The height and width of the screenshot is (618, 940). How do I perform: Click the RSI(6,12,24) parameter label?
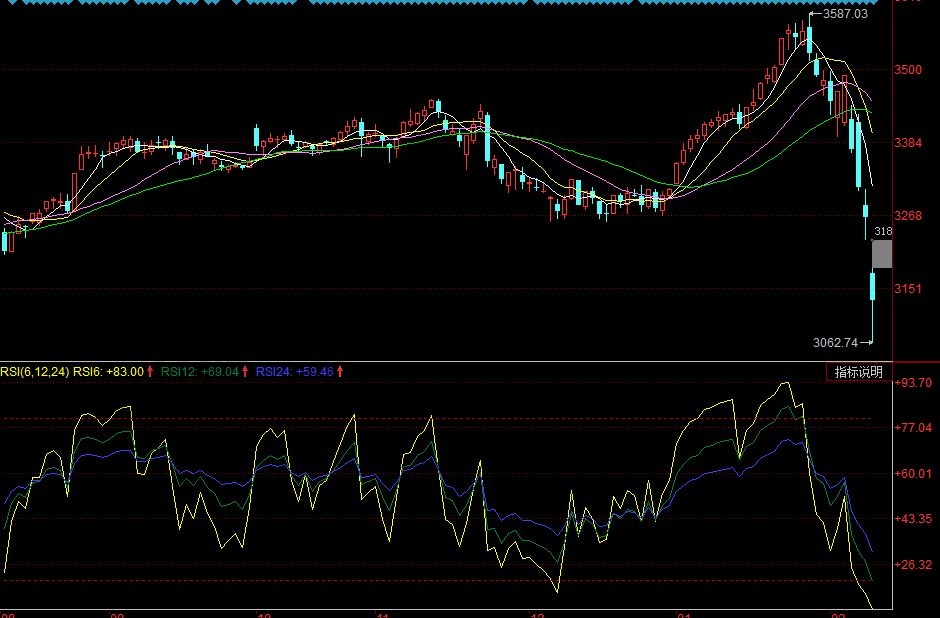pyautogui.click(x=35, y=368)
